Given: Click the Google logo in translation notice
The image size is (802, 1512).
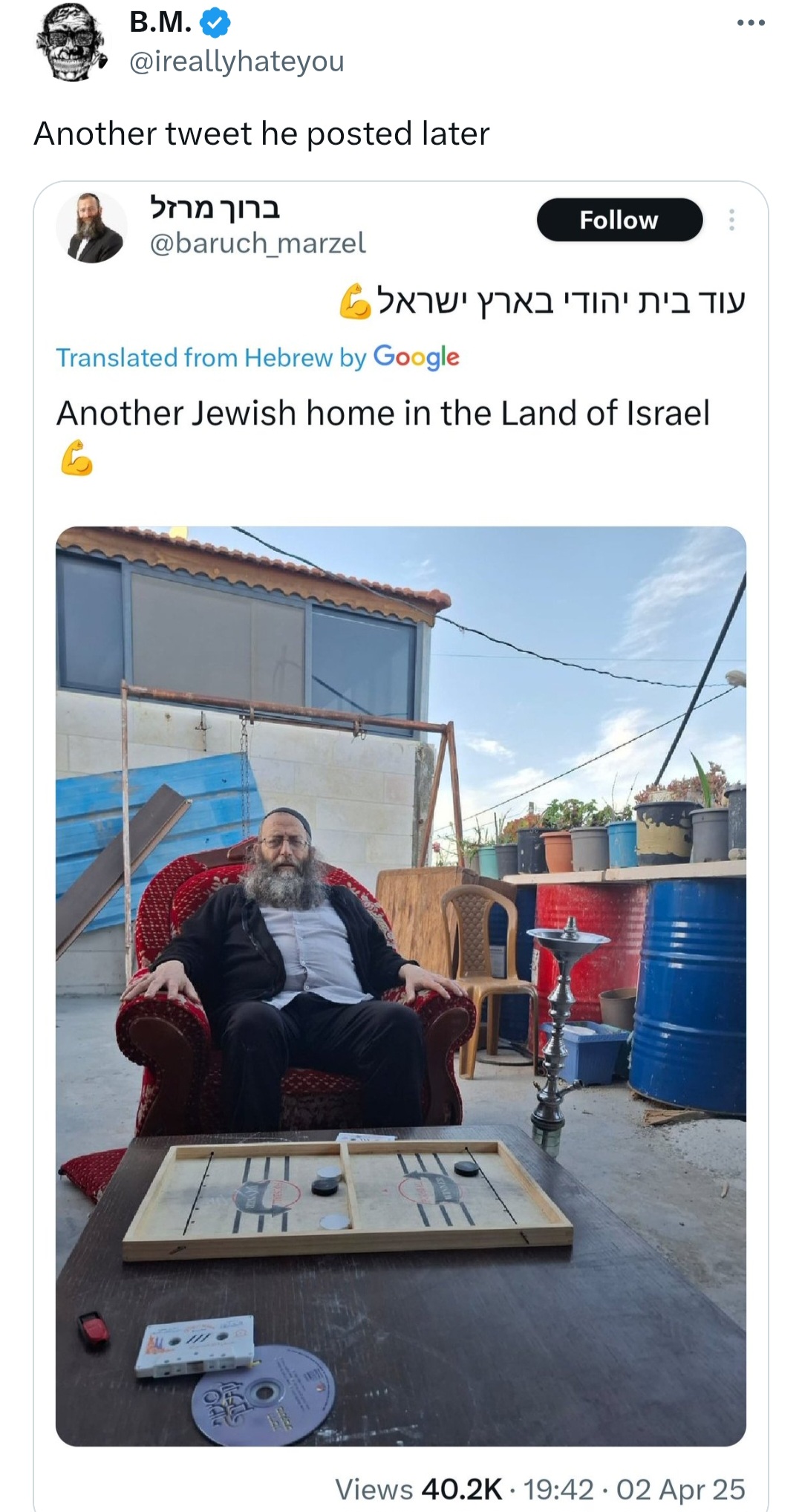Looking at the screenshot, I should click(x=417, y=358).
